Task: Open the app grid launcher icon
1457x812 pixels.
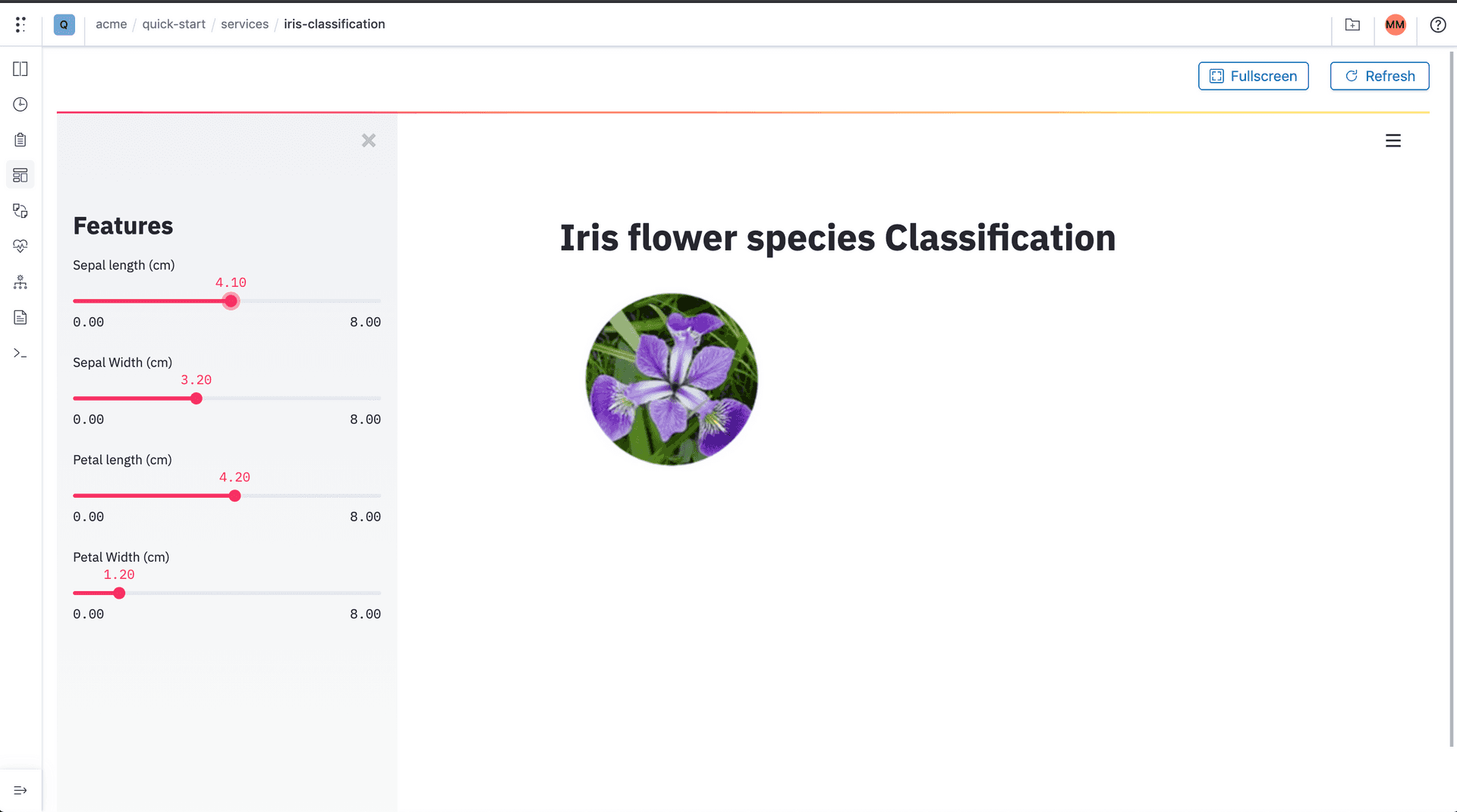Action: (20, 24)
